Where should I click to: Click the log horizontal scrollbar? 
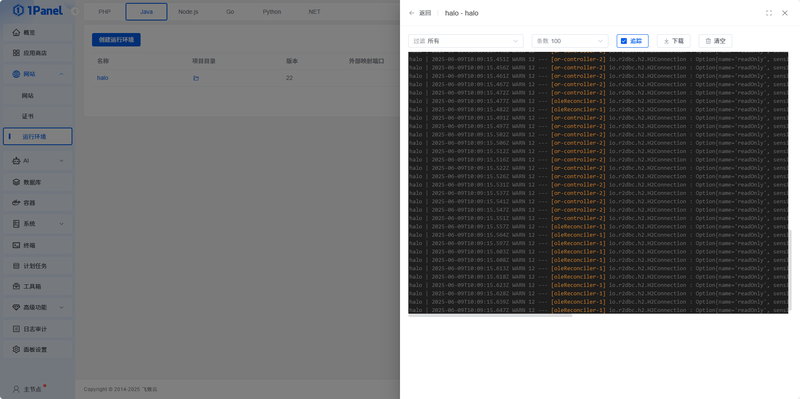pos(490,316)
